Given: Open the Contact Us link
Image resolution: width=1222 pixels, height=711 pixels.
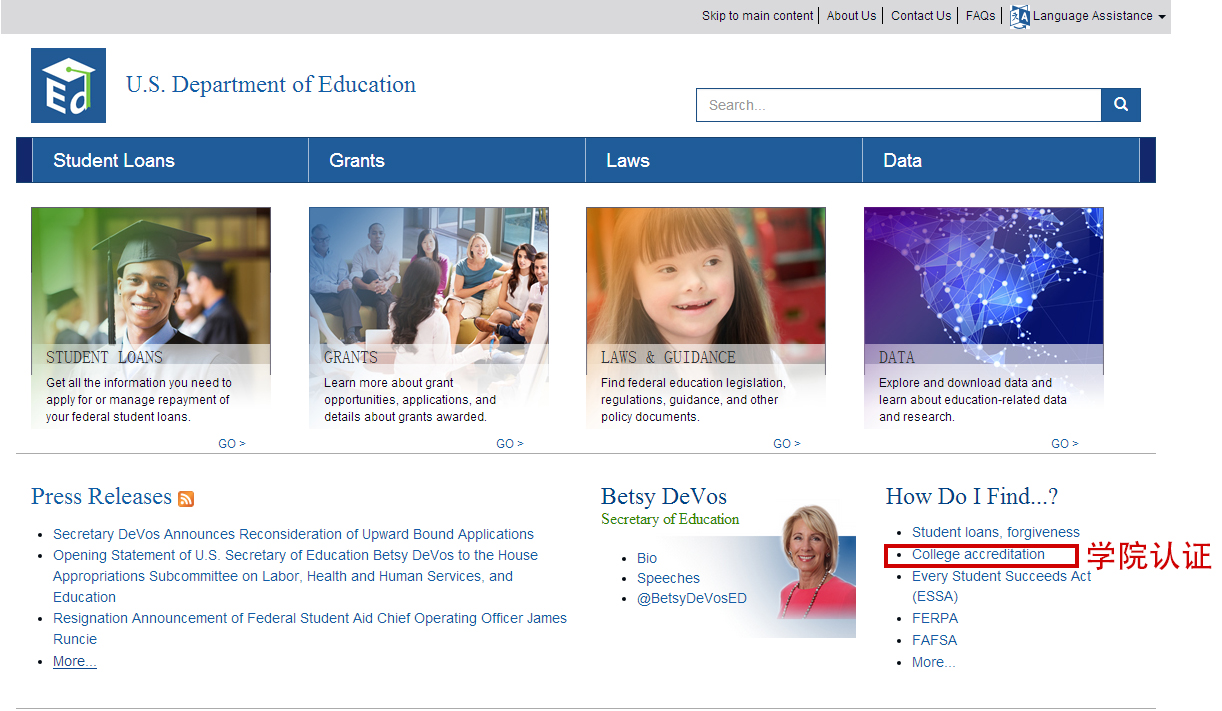Looking at the screenshot, I should coord(921,16).
